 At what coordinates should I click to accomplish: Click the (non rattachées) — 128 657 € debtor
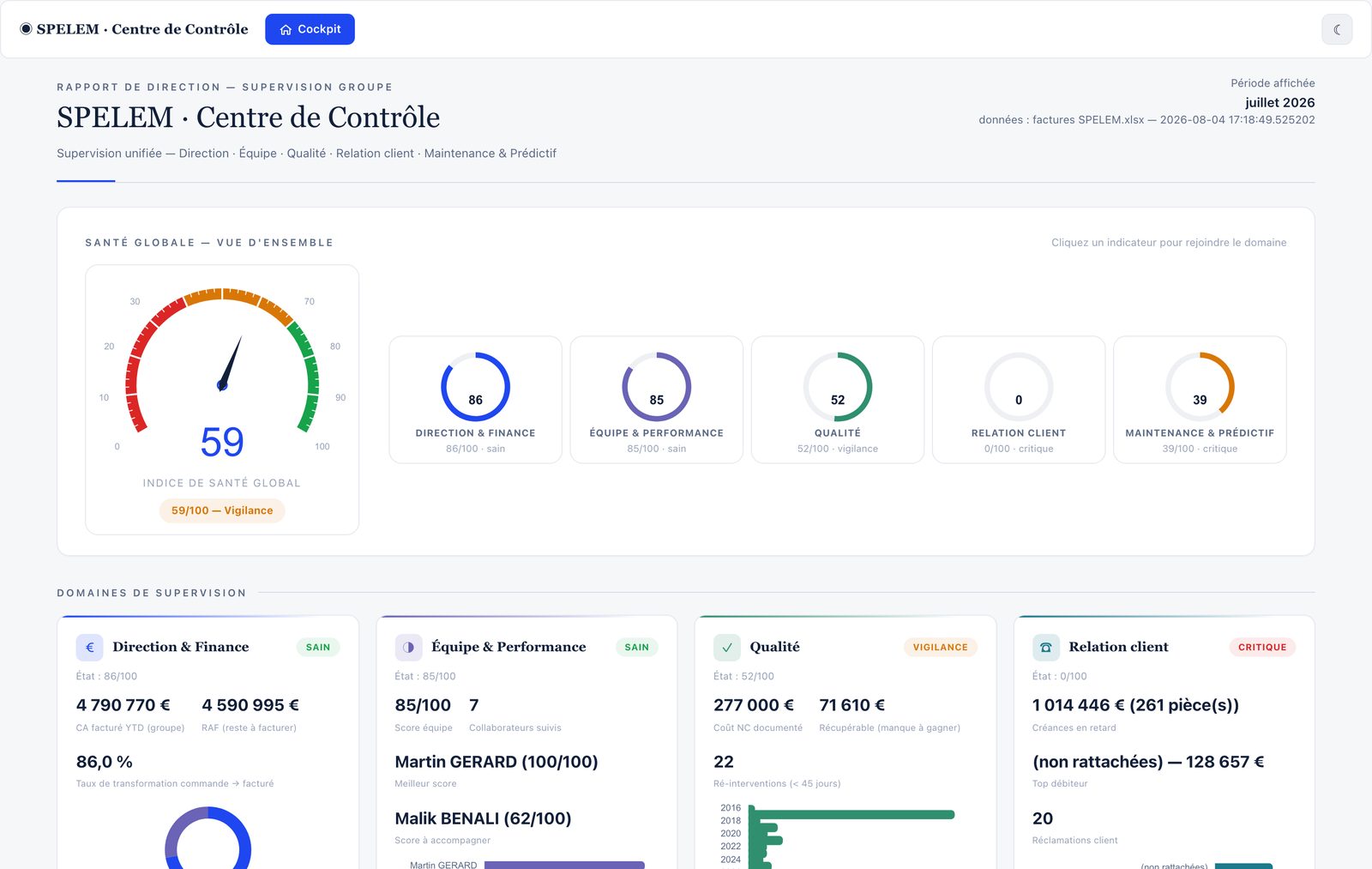tap(1148, 762)
